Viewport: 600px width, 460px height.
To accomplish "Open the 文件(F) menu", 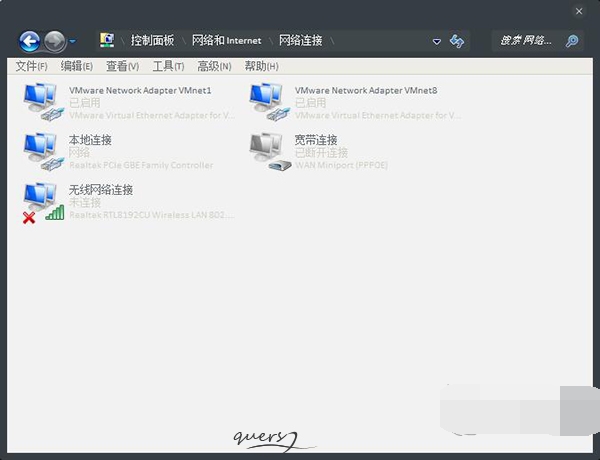I will [31, 66].
